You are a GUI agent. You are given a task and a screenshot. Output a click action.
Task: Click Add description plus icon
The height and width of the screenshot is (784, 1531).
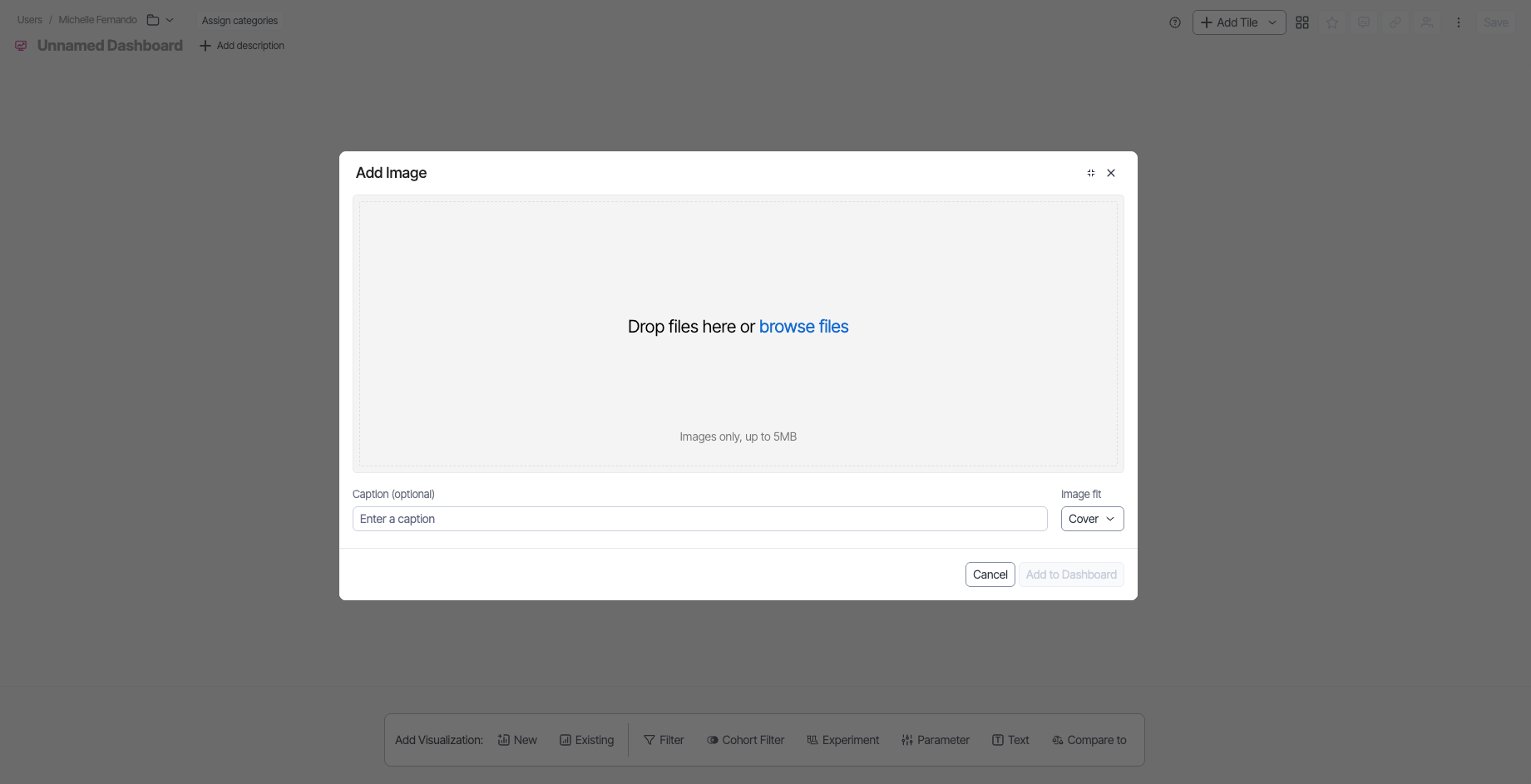[x=205, y=46]
